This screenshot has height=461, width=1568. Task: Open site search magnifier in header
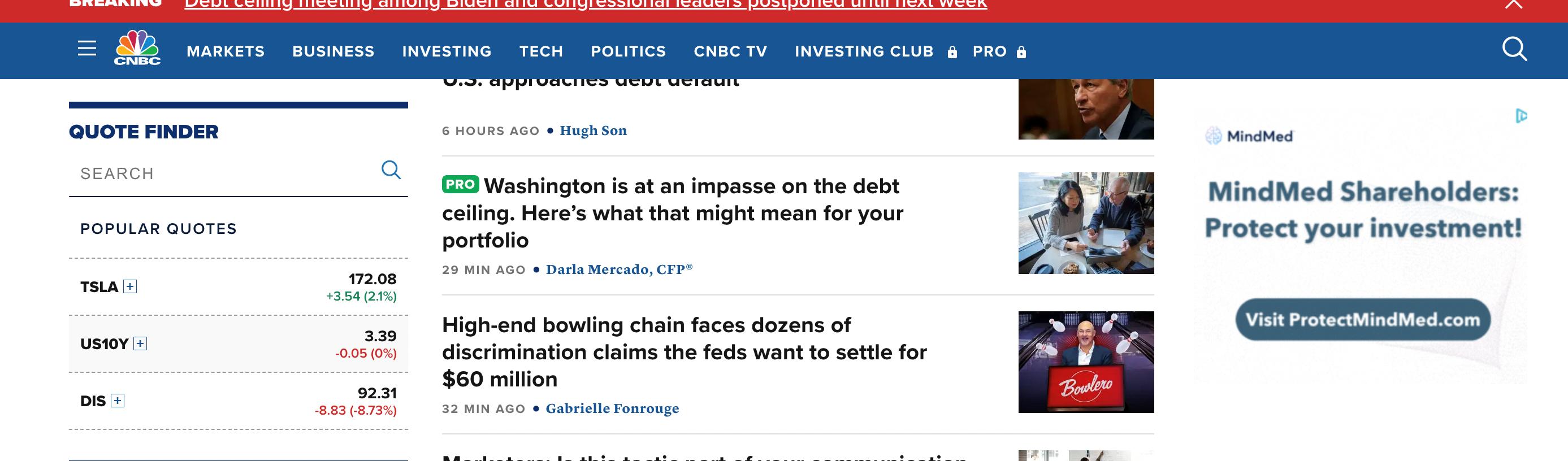(x=1514, y=49)
